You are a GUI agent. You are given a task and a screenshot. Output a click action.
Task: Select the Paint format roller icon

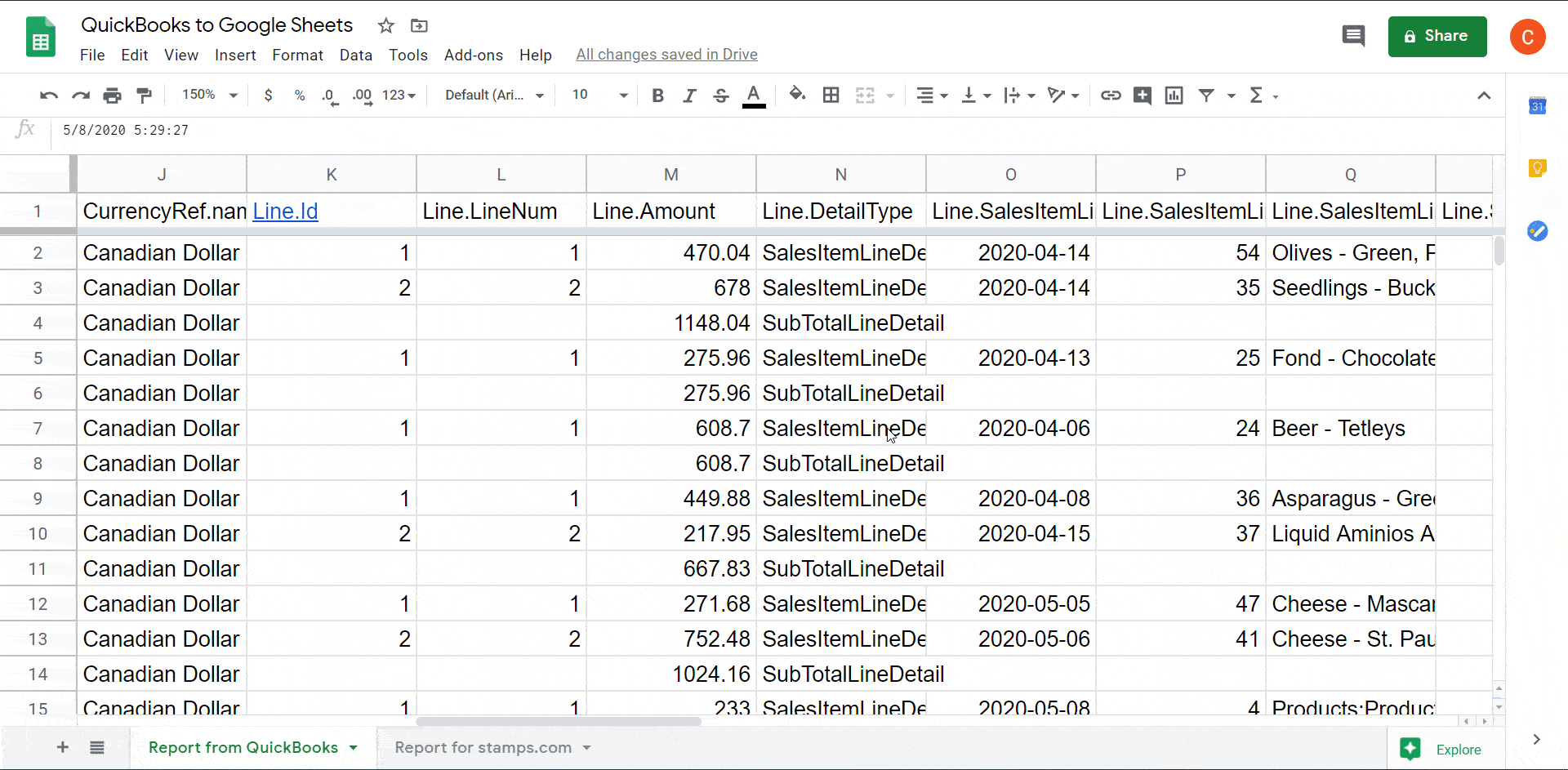click(x=144, y=96)
